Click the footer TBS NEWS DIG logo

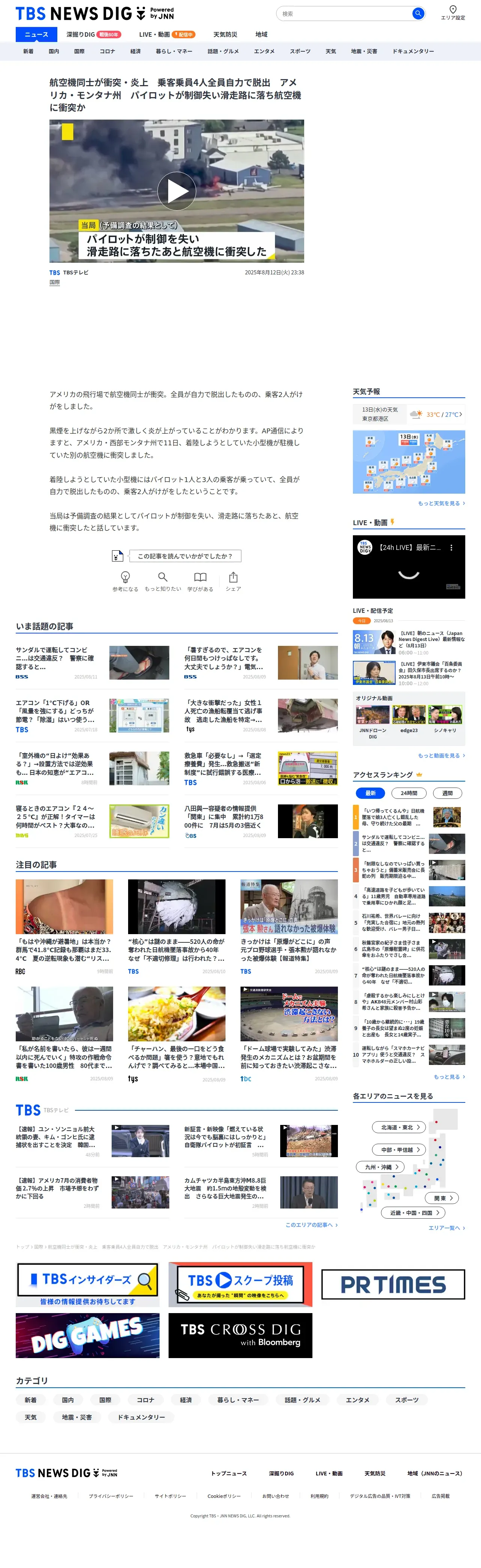(x=66, y=1473)
